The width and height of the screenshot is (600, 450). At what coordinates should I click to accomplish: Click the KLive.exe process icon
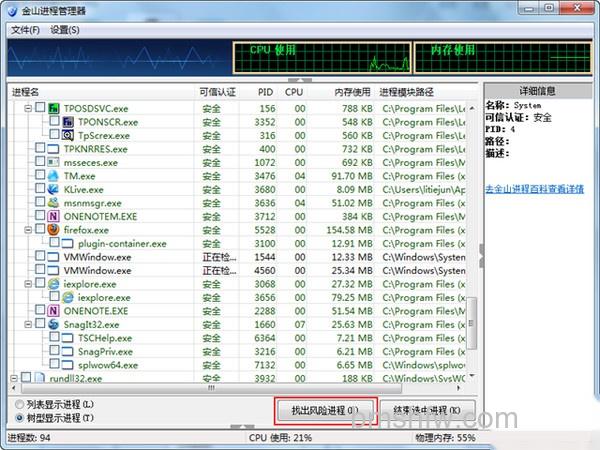coord(53,189)
